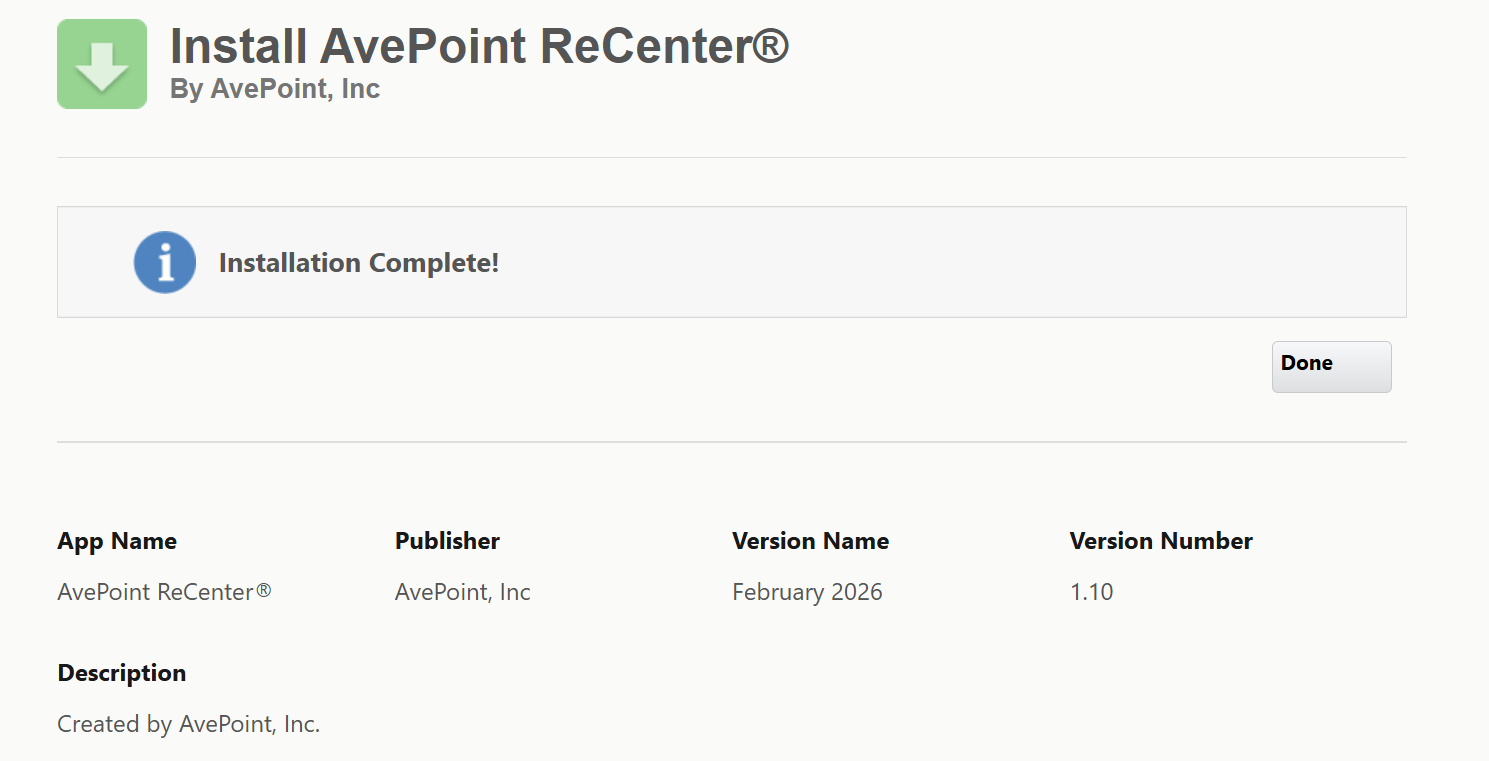The image size is (1489, 761).
Task: Click the "Version Number" column label
Action: (1160, 541)
